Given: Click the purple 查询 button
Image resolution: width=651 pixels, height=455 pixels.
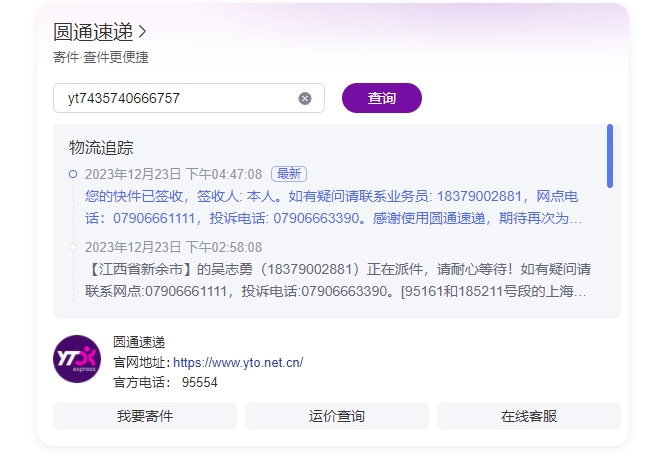Looking at the screenshot, I should tap(382, 98).
